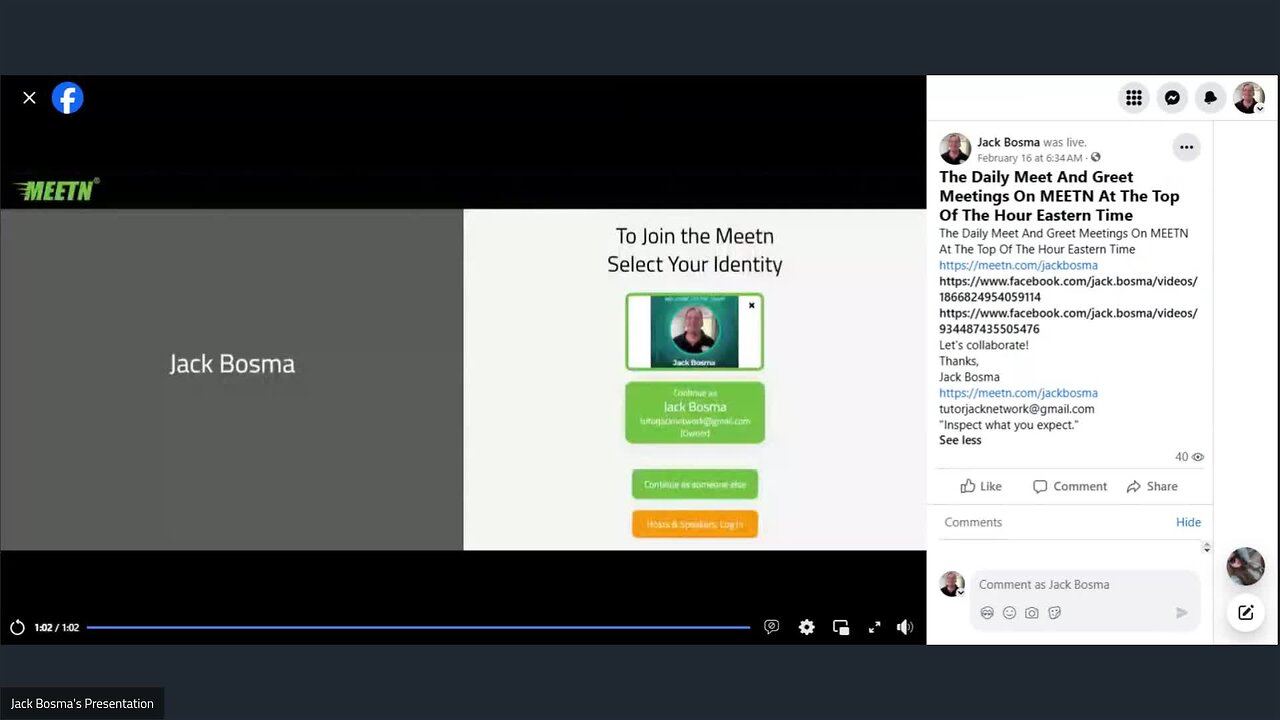Click the orange Hosts & Speakers Log In

click(695, 524)
